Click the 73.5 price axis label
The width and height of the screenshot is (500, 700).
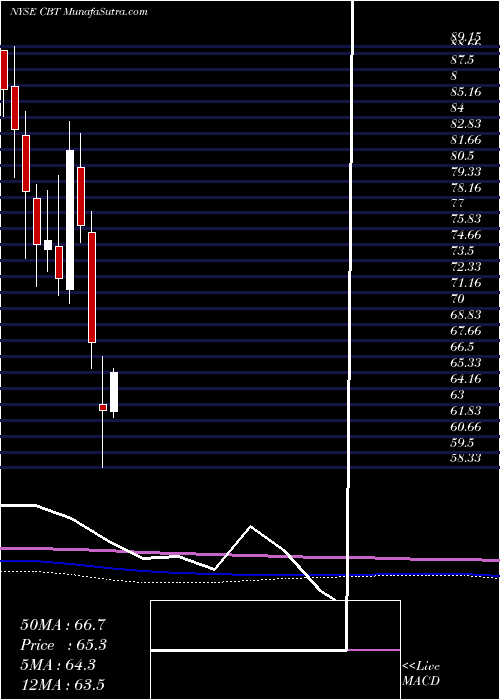[x=462, y=250]
